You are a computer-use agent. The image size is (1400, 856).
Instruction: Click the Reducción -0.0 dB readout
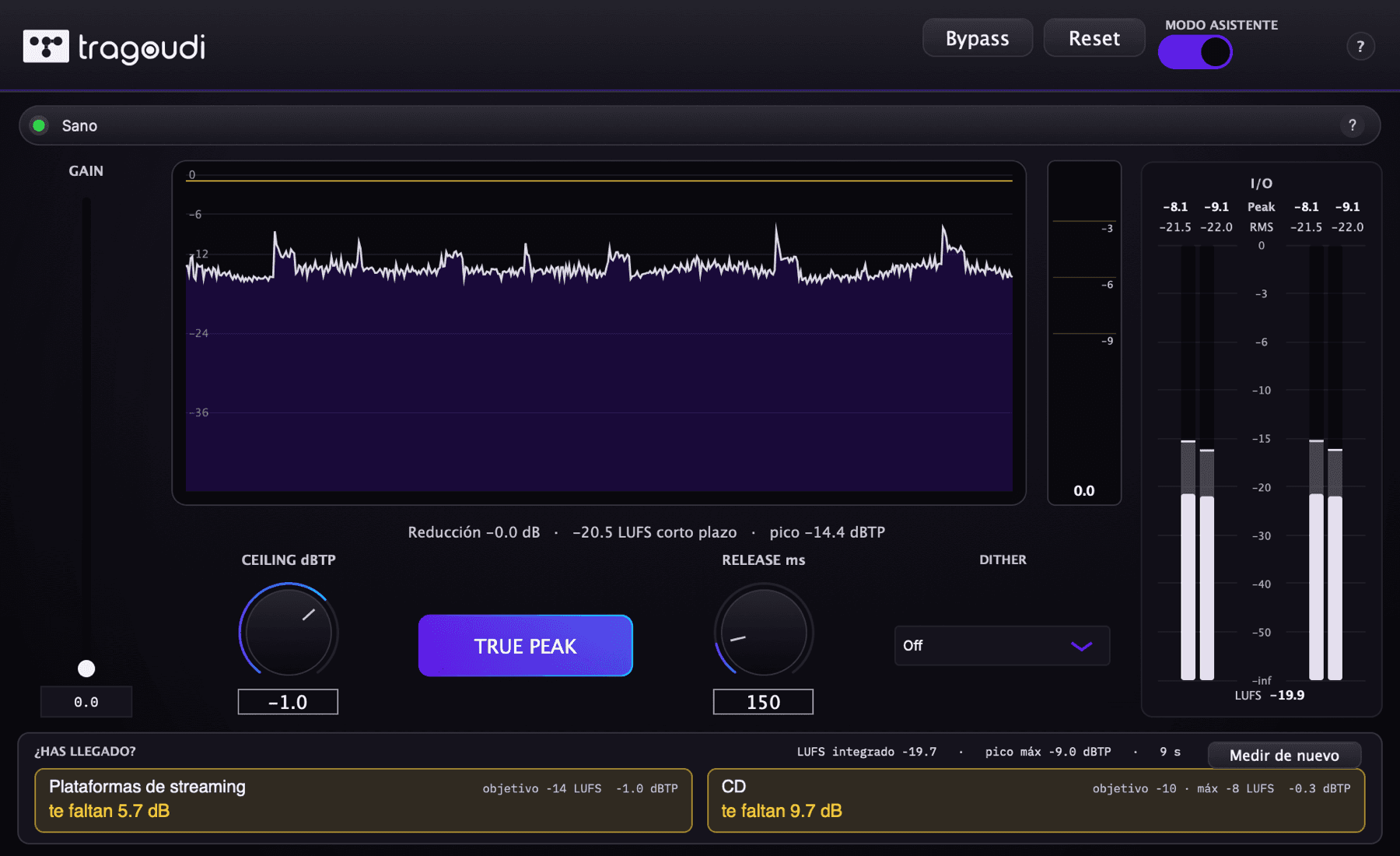point(474,532)
